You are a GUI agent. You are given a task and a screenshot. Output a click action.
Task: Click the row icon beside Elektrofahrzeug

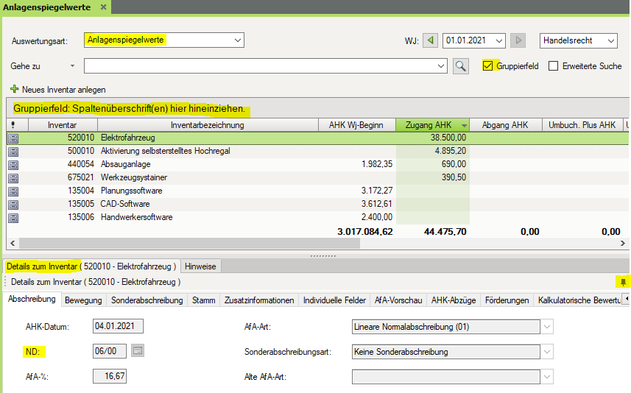point(13,138)
